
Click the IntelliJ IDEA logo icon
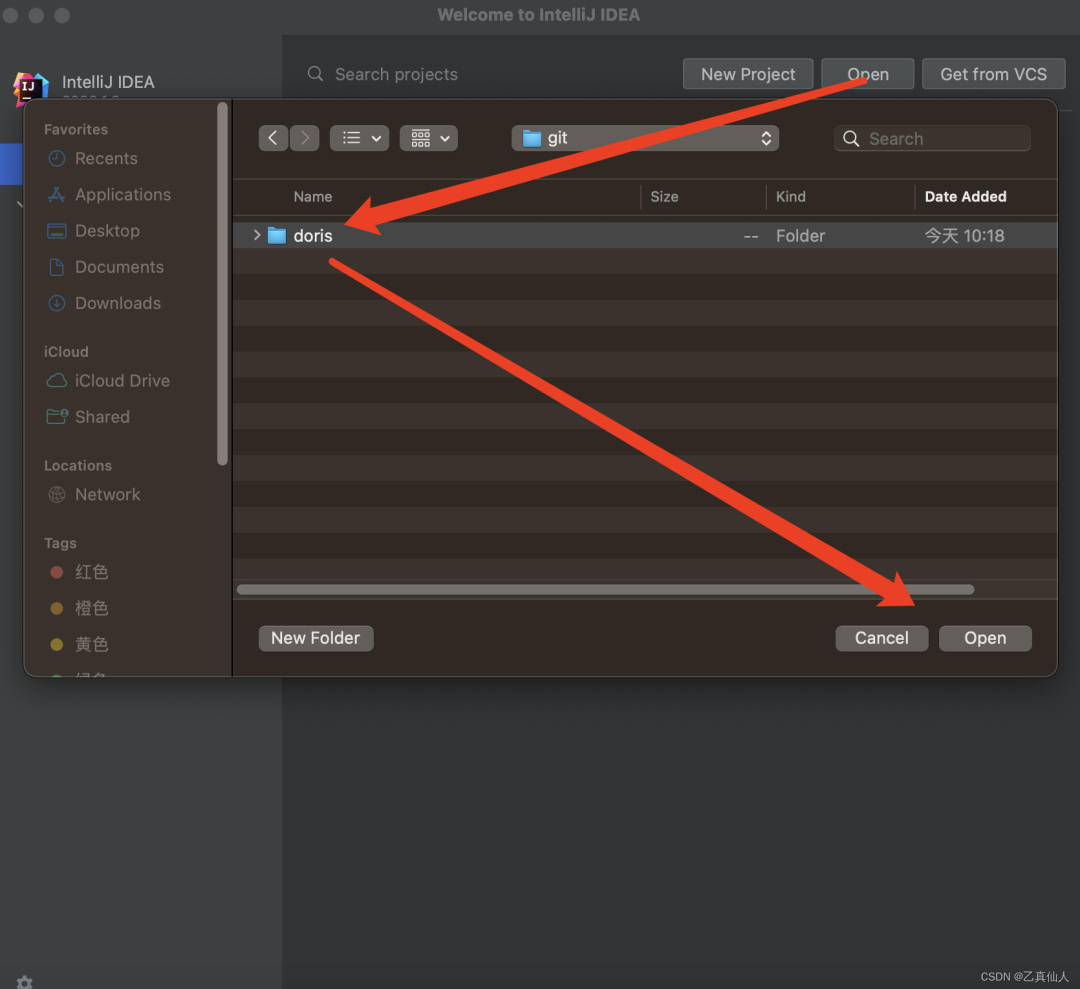pos(30,90)
